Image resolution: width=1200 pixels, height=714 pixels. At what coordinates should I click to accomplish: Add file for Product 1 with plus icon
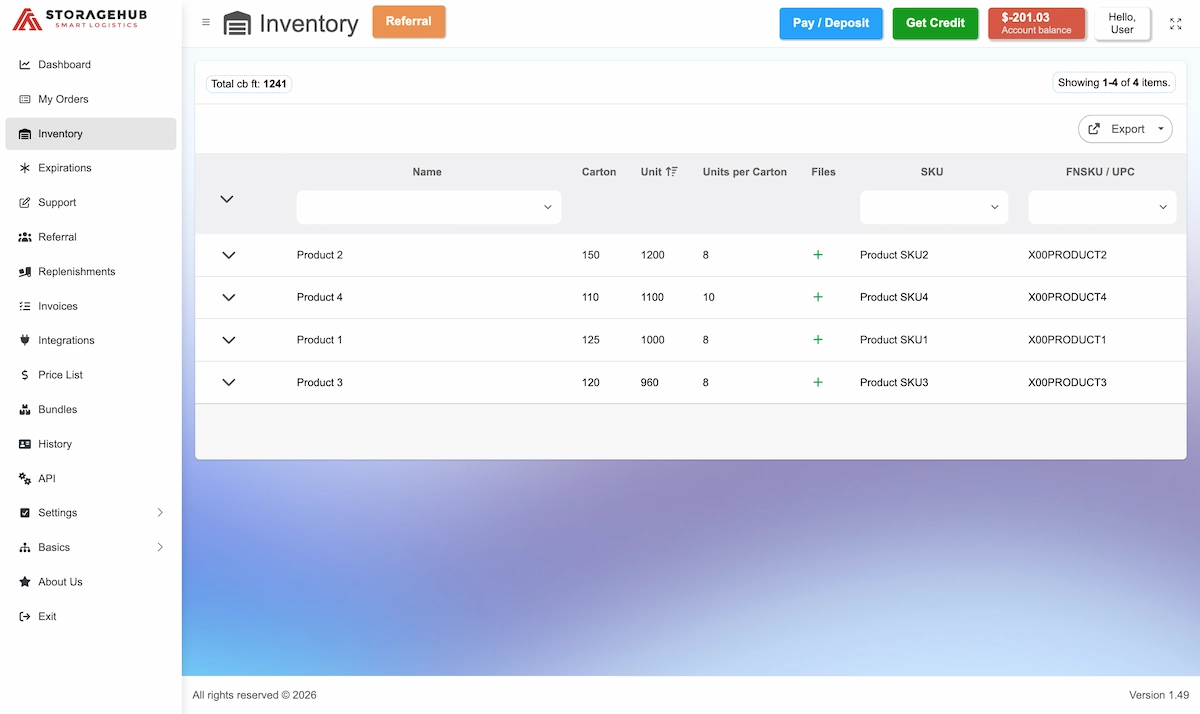tap(818, 340)
